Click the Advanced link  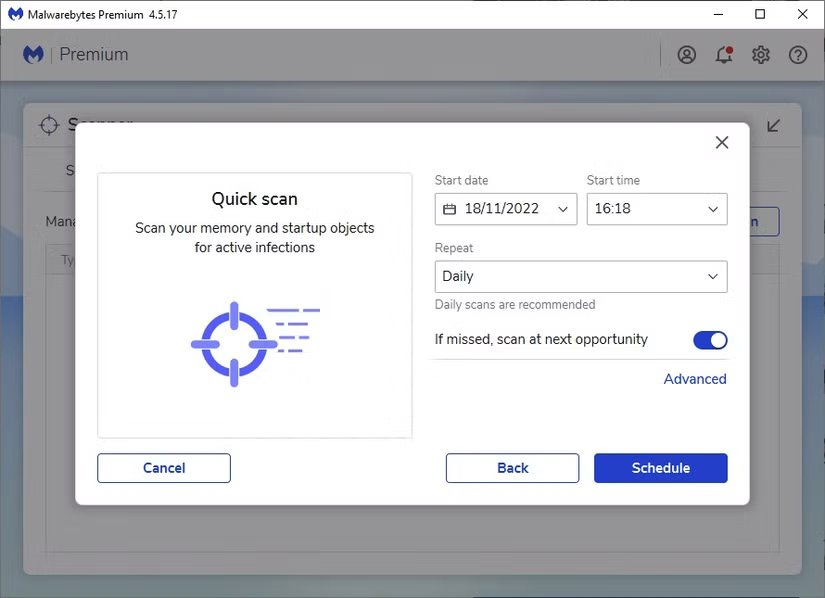[695, 379]
